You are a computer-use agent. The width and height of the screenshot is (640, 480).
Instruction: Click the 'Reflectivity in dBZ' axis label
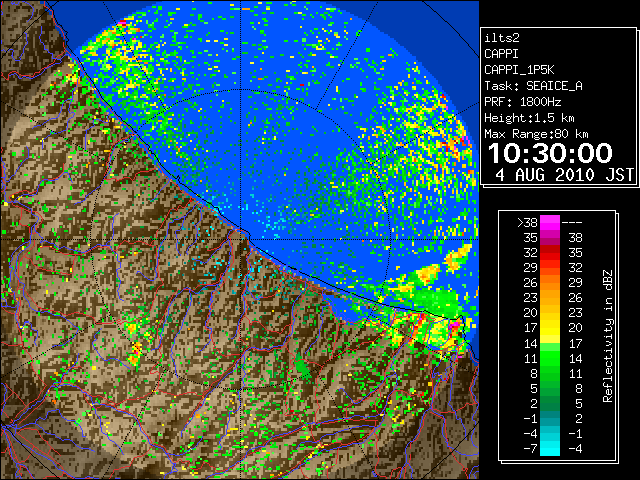coord(608,336)
